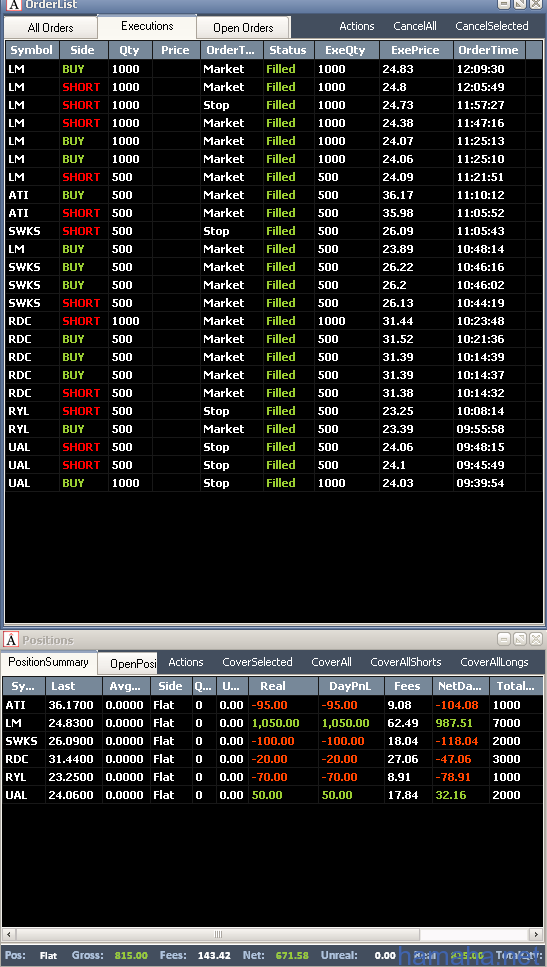Click the horizontal scrollbar left arrow
Viewport: 547px width, 967px height.
[x=9, y=934]
